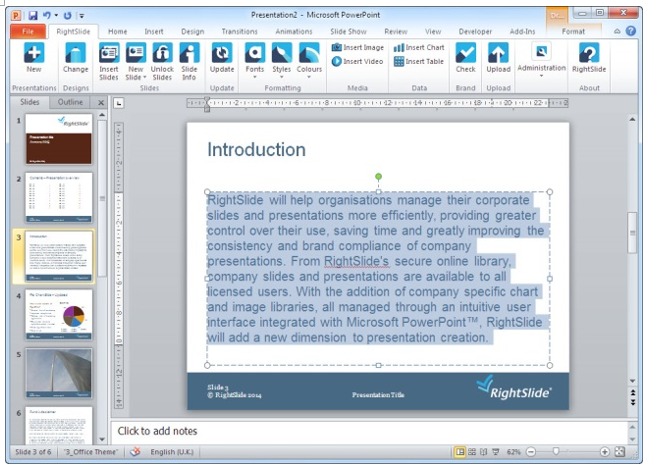
Task: Click the 3_Office Theme status entry
Action: pyautogui.click(x=91, y=452)
